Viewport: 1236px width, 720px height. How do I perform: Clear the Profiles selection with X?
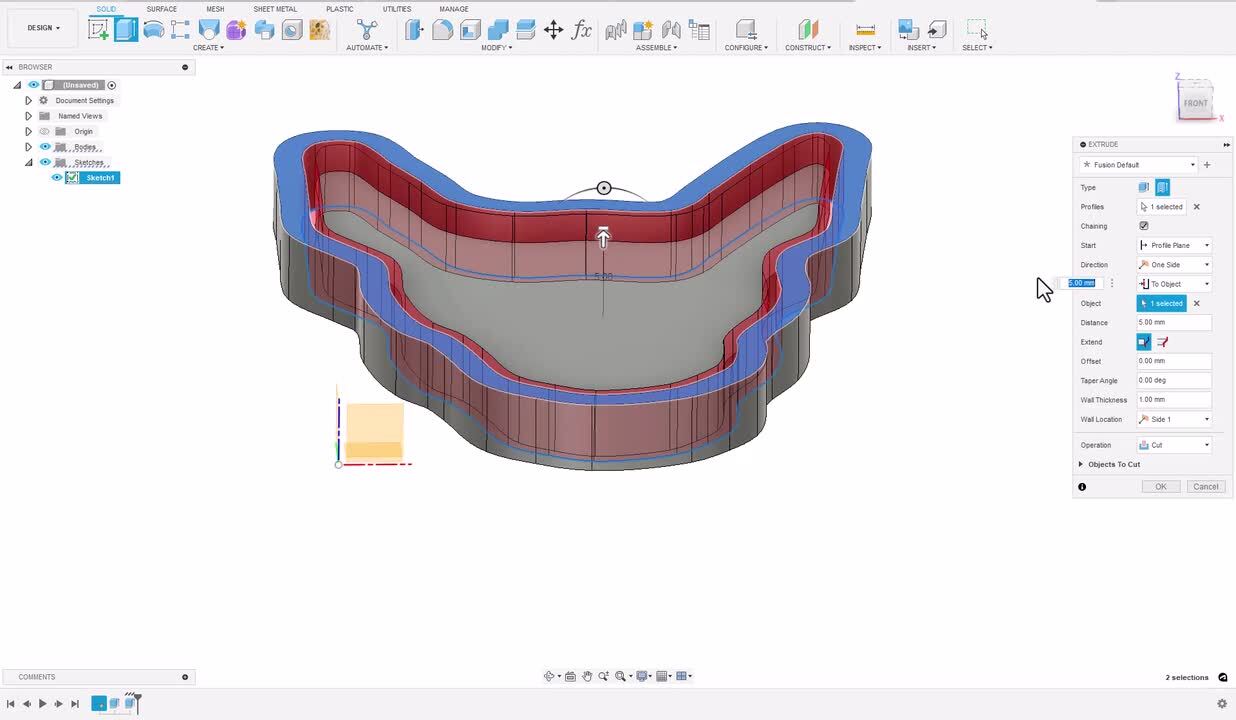pos(1196,207)
